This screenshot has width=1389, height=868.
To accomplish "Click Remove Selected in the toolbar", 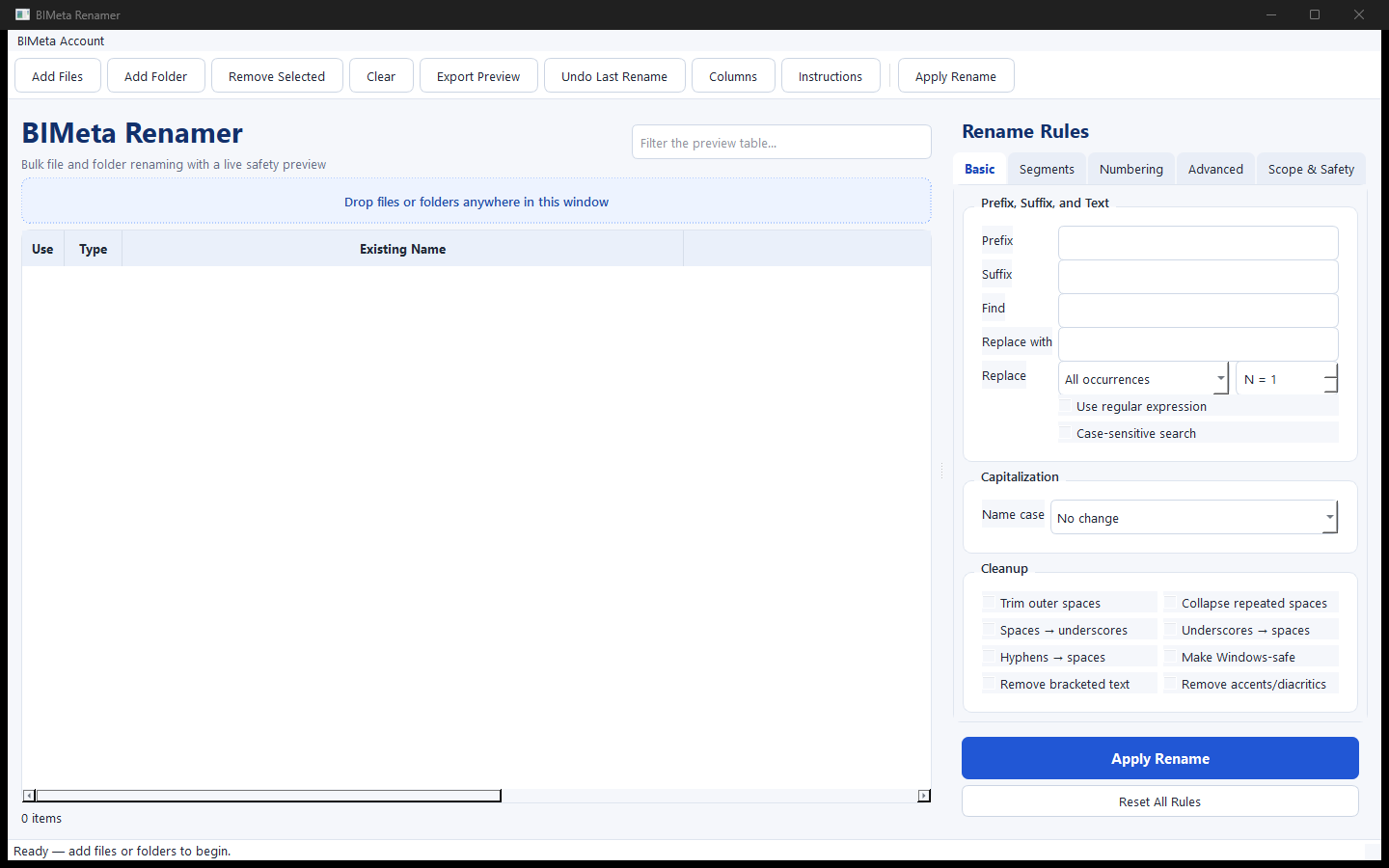I will click(277, 76).
